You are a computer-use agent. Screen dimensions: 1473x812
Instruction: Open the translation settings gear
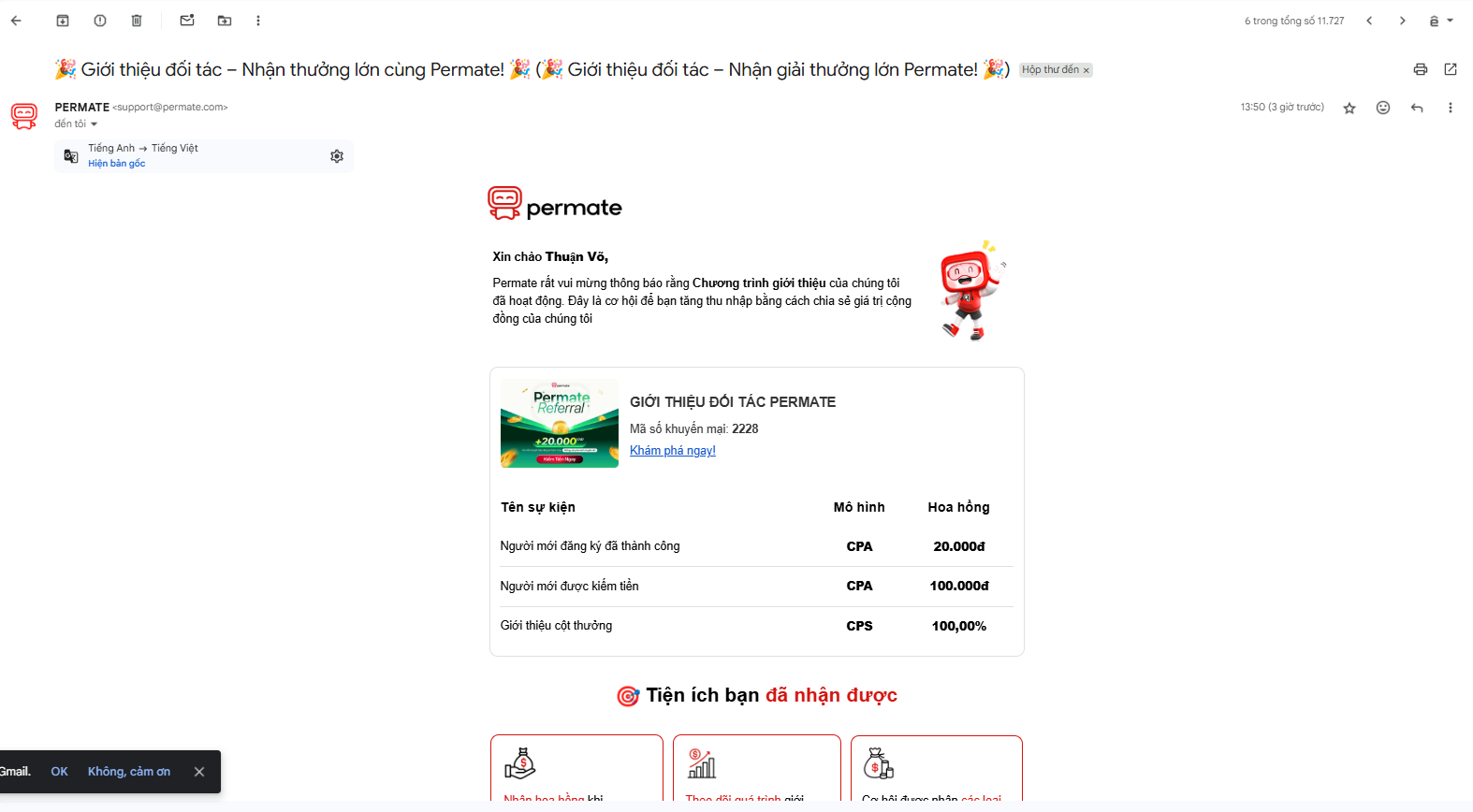pyautogui.click(x=337, y=156)
